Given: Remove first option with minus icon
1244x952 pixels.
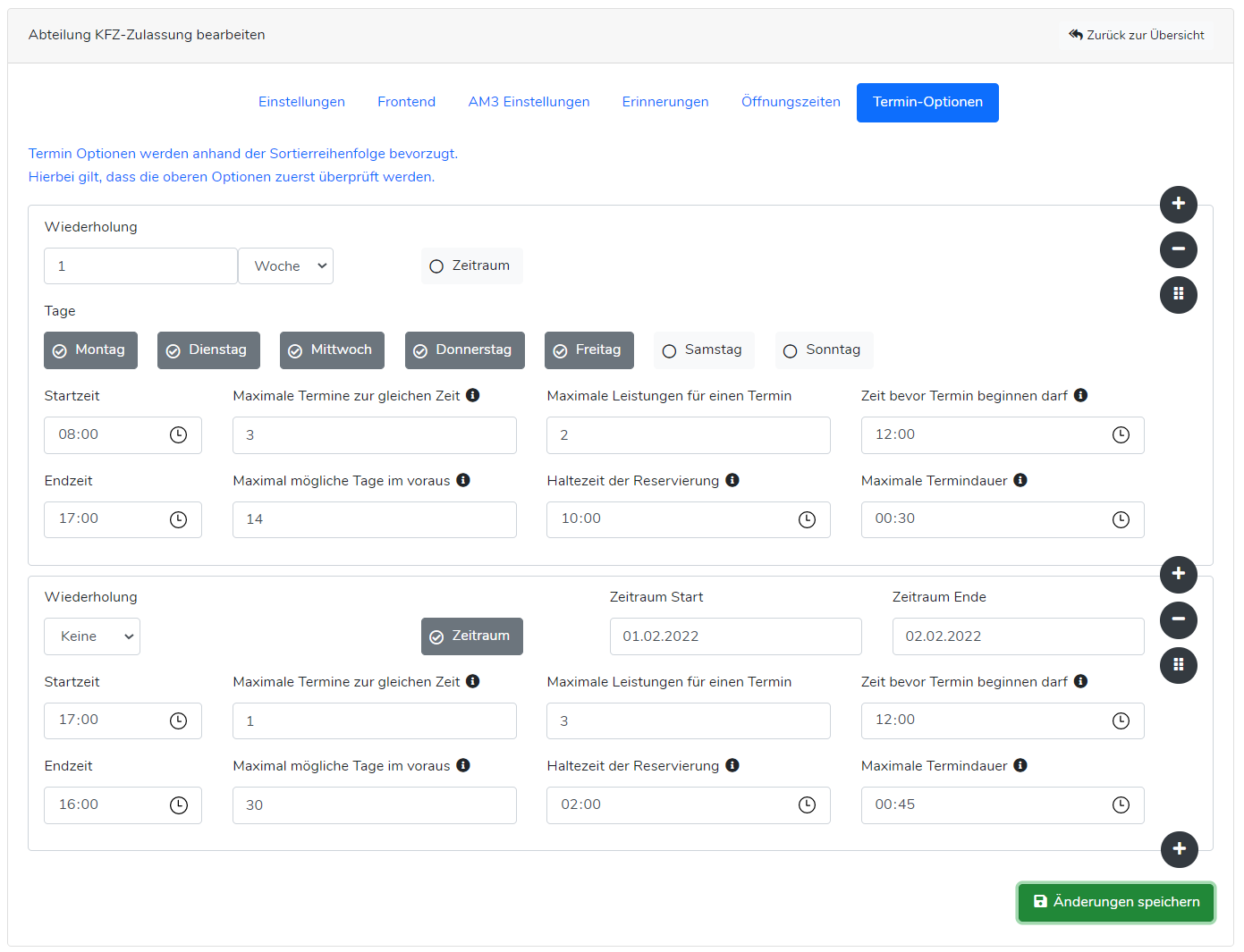Looking at the screenshot, I should pos(1179,249).
